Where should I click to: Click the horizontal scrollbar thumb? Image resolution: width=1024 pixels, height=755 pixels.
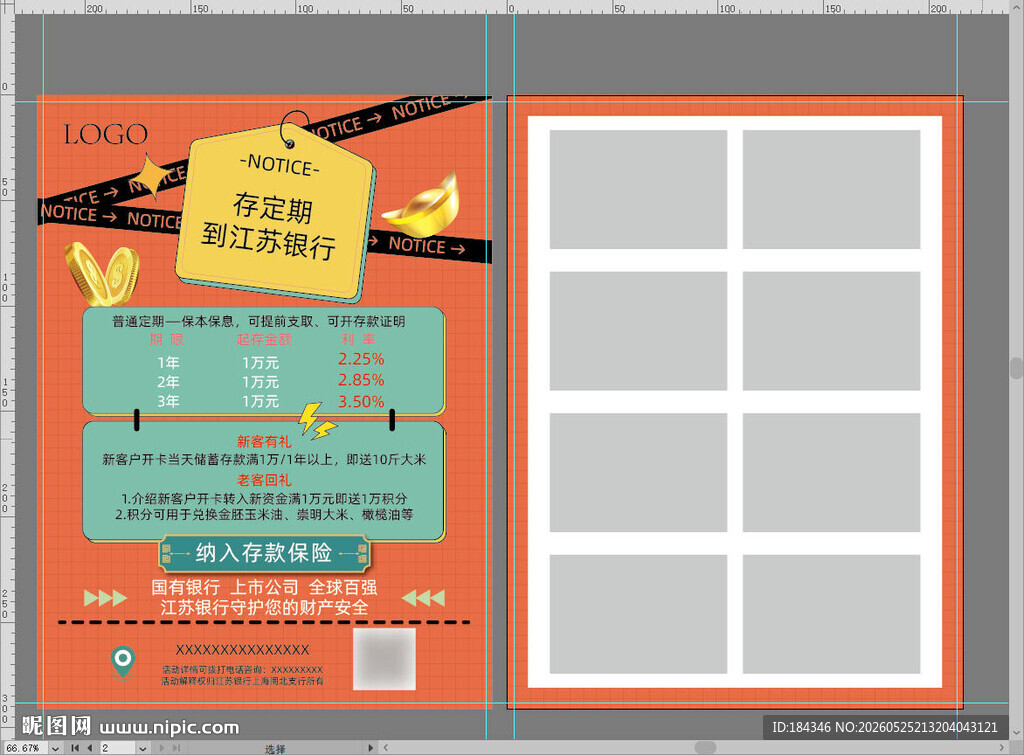click(705, 747)
